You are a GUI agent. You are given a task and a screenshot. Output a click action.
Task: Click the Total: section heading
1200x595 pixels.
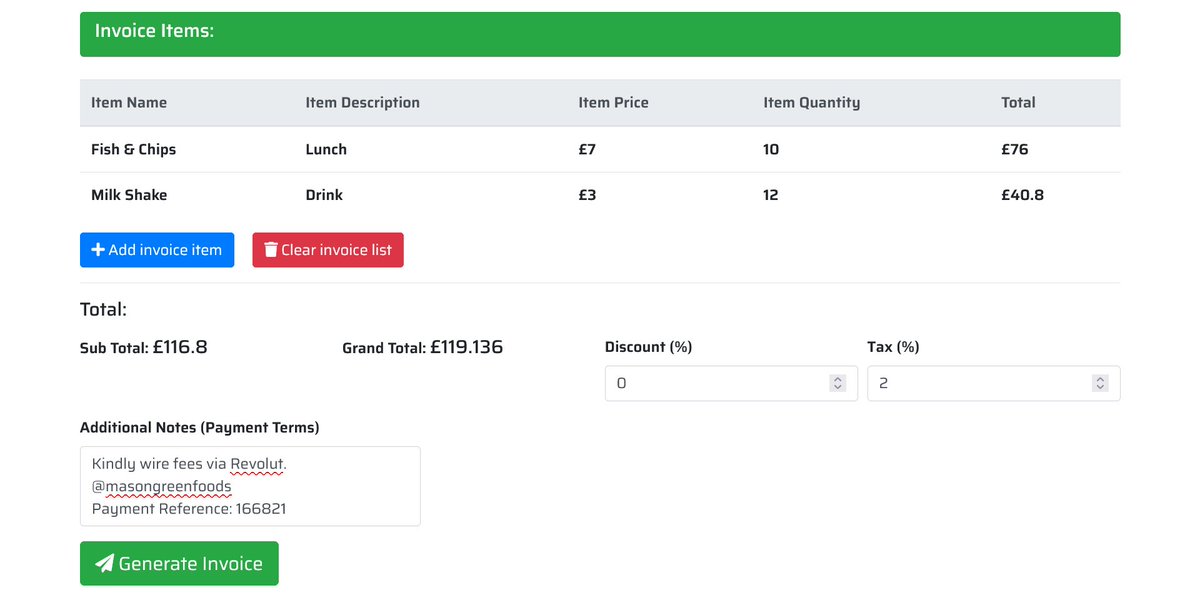coord(103,310)
